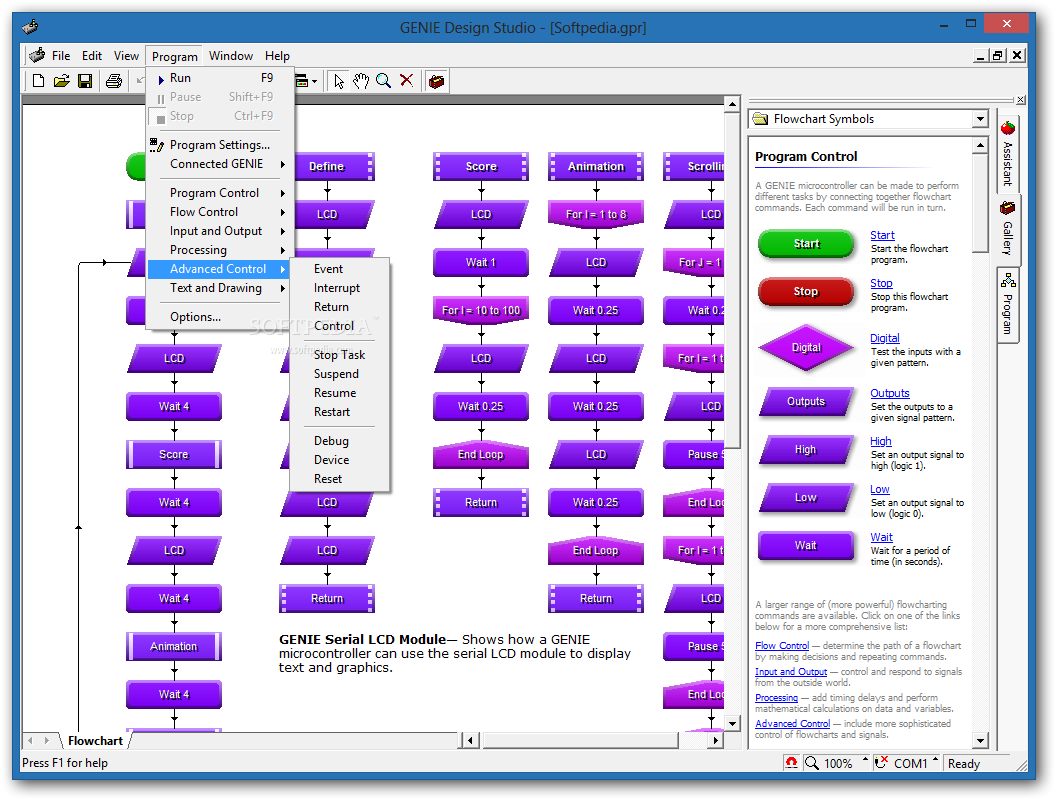Click the Score define block in flowchart
Screen dimensions: 1056x800
pyautogui.click(x=481, y=166)
